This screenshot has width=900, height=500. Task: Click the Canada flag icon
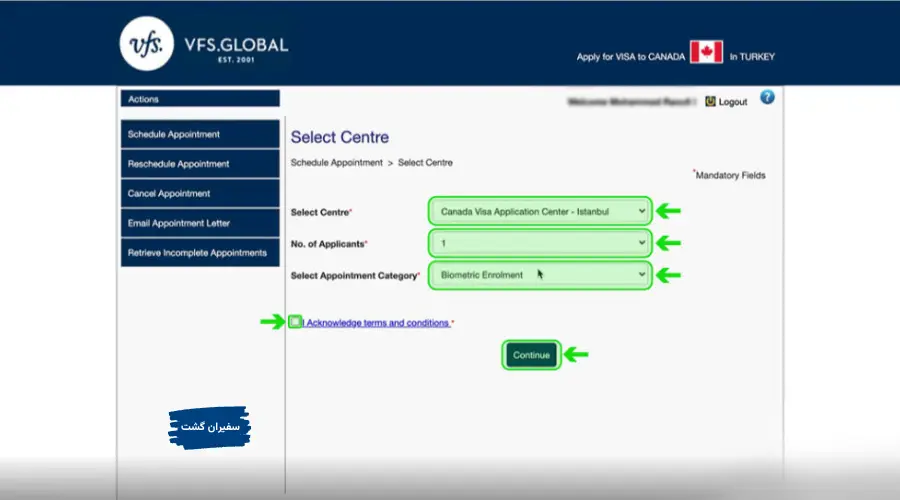(706, 52)
